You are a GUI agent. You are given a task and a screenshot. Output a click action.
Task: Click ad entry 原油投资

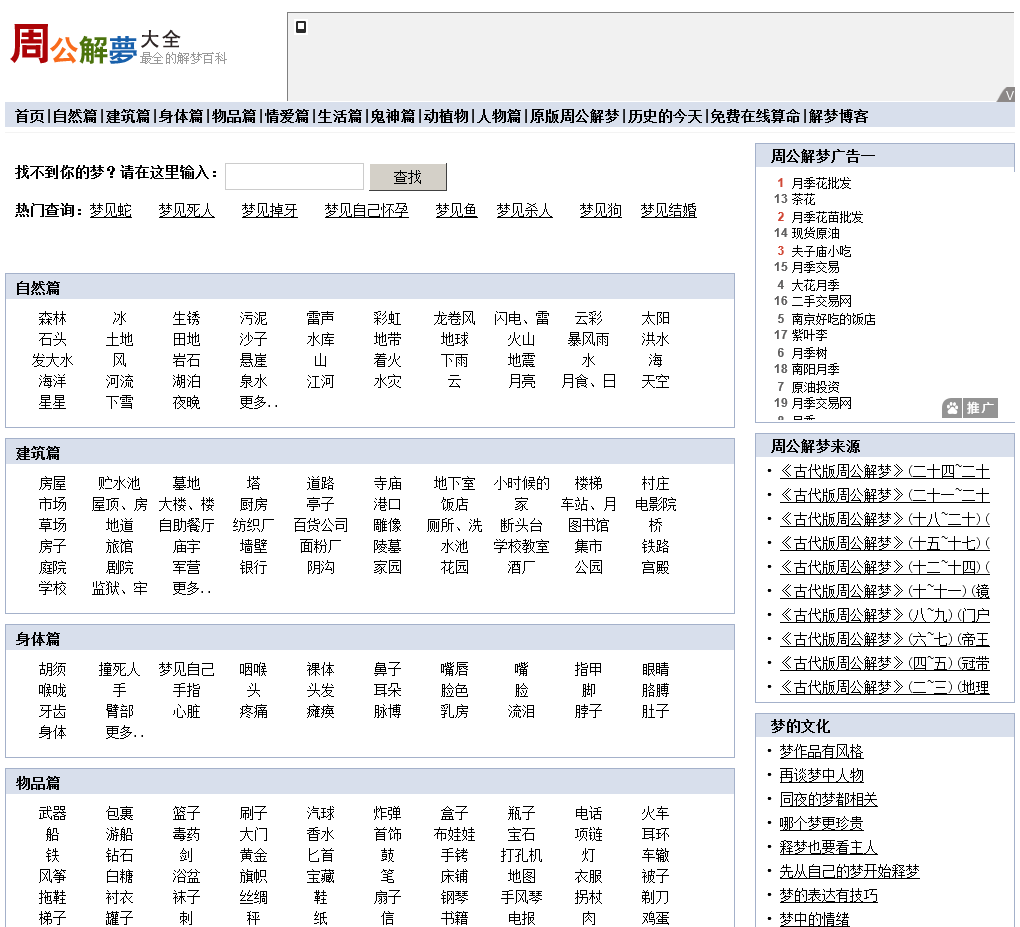click(815, 387)
